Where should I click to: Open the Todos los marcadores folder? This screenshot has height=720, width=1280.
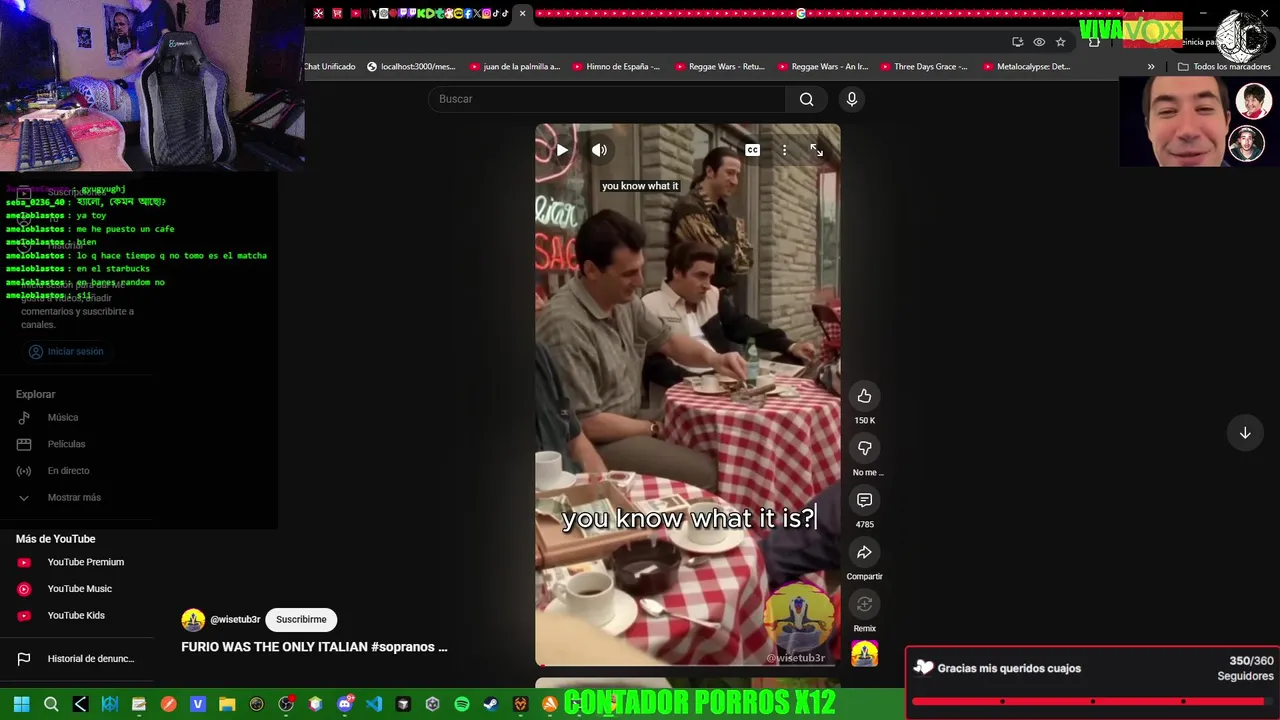pyautogui.click(x=1224, y=67)
